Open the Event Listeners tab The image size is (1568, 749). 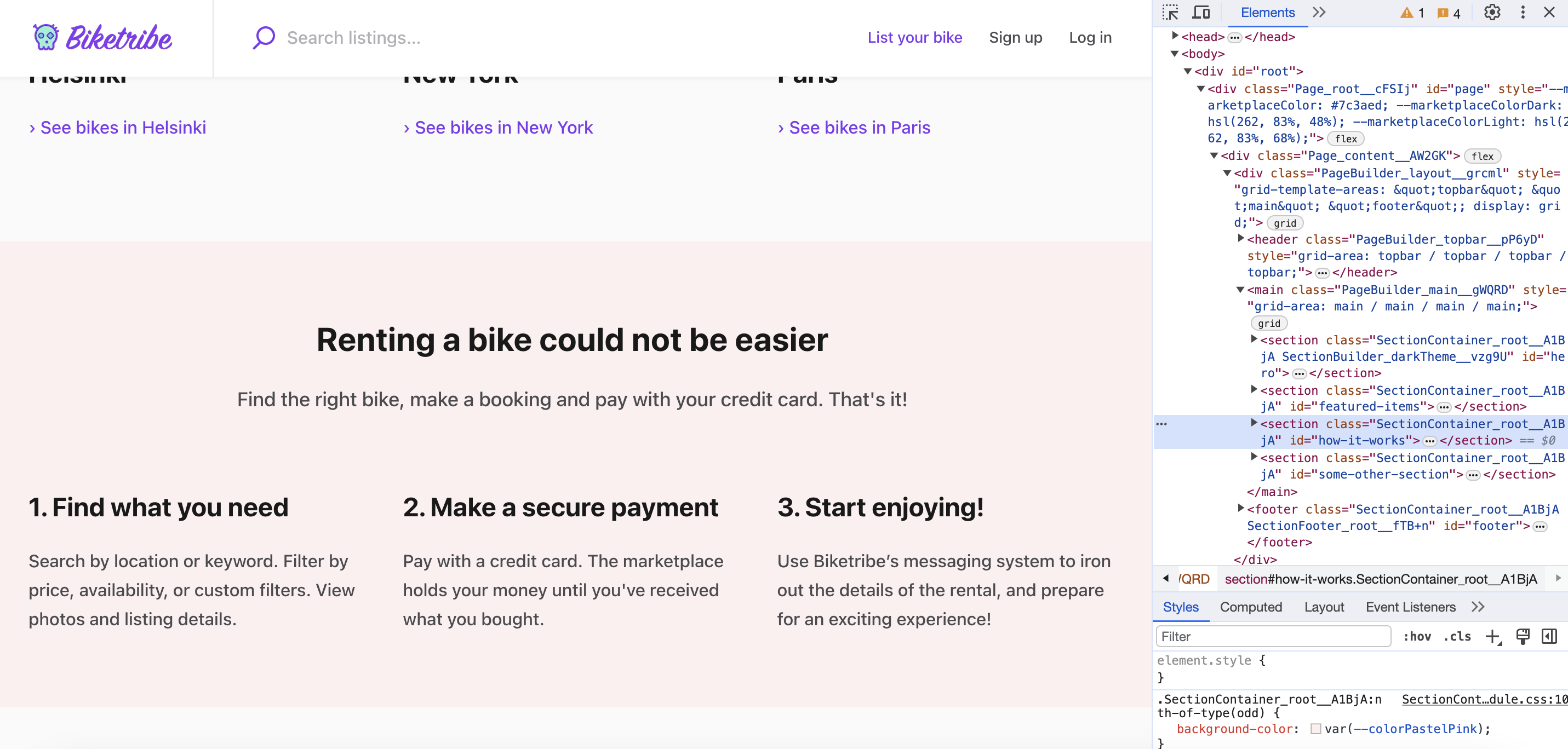point(1410,607)
